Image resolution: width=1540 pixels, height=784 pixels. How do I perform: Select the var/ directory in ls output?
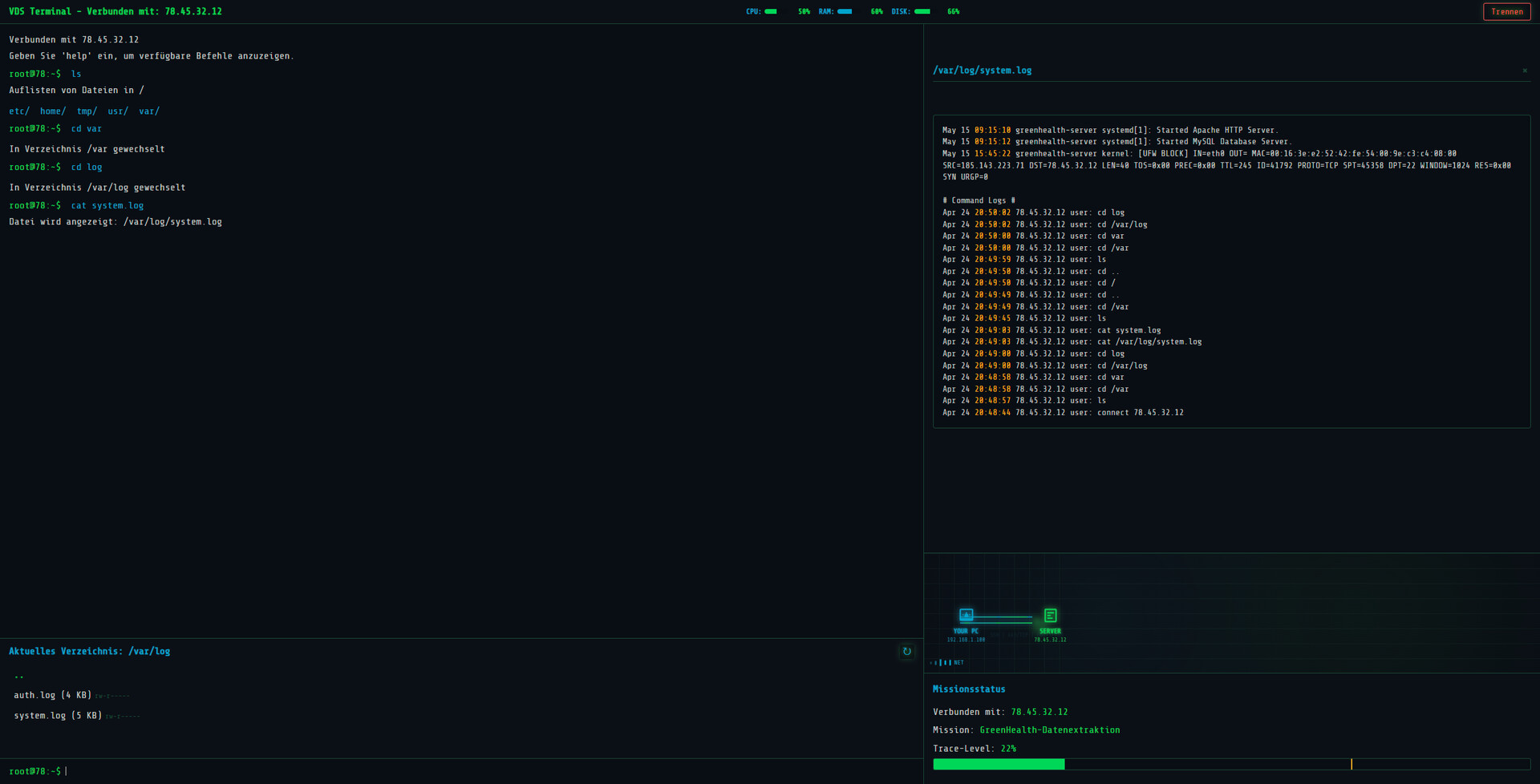pos(149,111)
